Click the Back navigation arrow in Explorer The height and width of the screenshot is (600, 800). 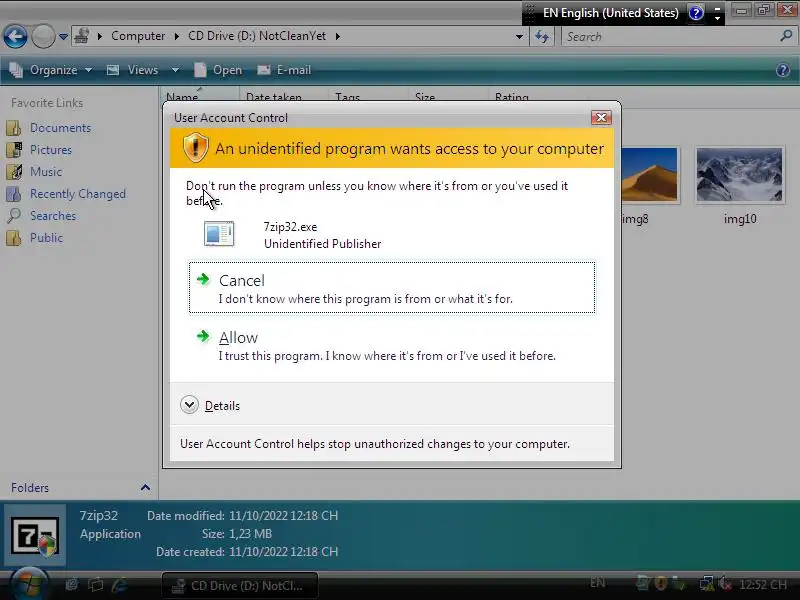click(x=15, y=37)
